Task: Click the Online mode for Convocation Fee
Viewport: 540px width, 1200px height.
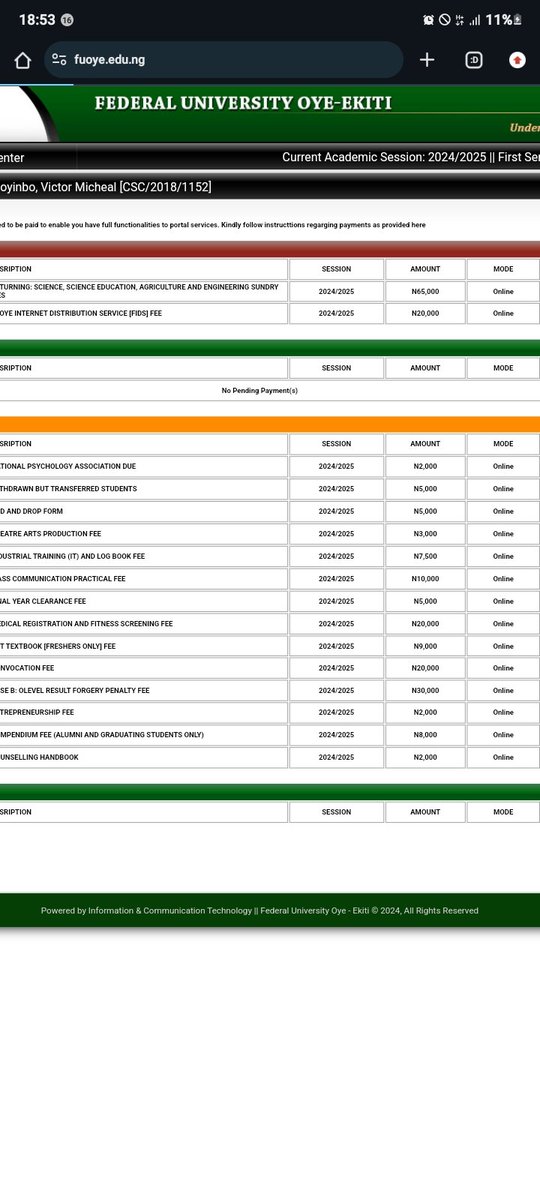Action: click(x=503, y=668)
